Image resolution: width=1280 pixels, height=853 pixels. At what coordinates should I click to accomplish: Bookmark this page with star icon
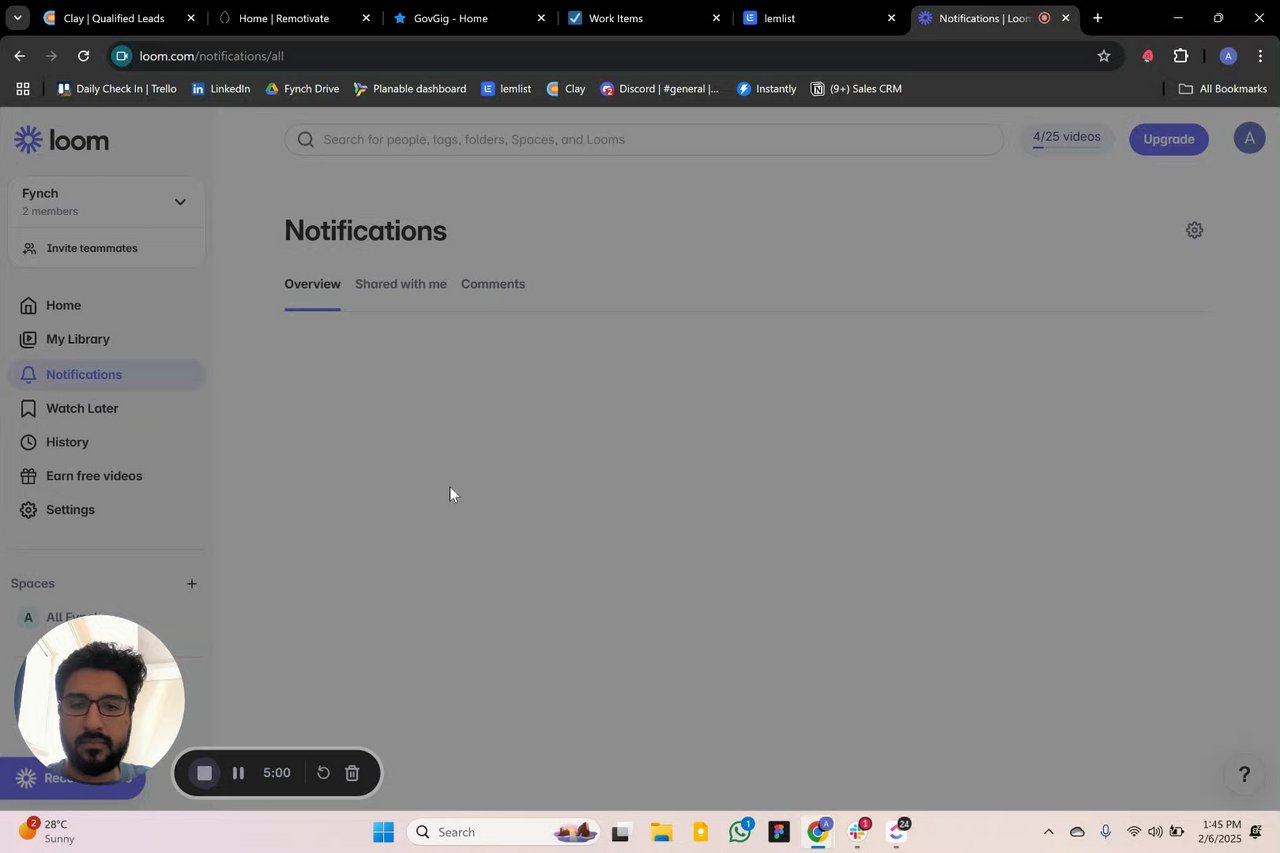pos(1104,56)
